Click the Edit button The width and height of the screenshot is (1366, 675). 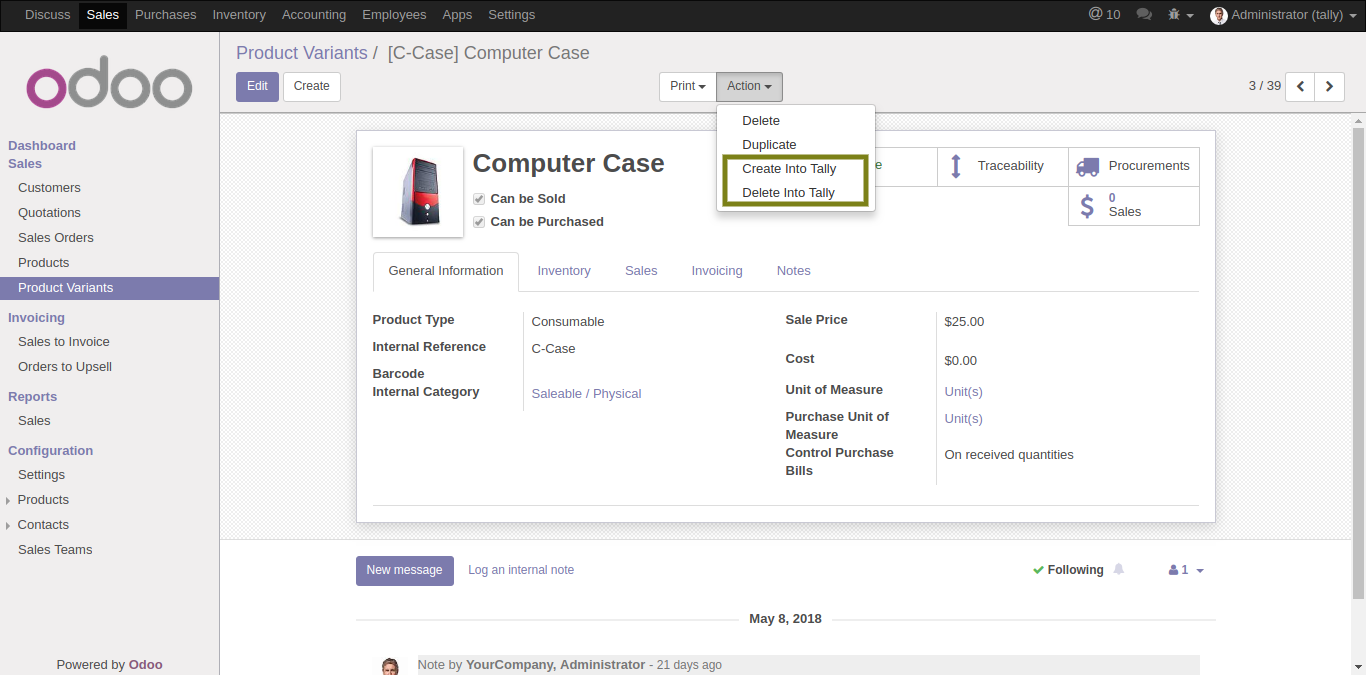257,87
